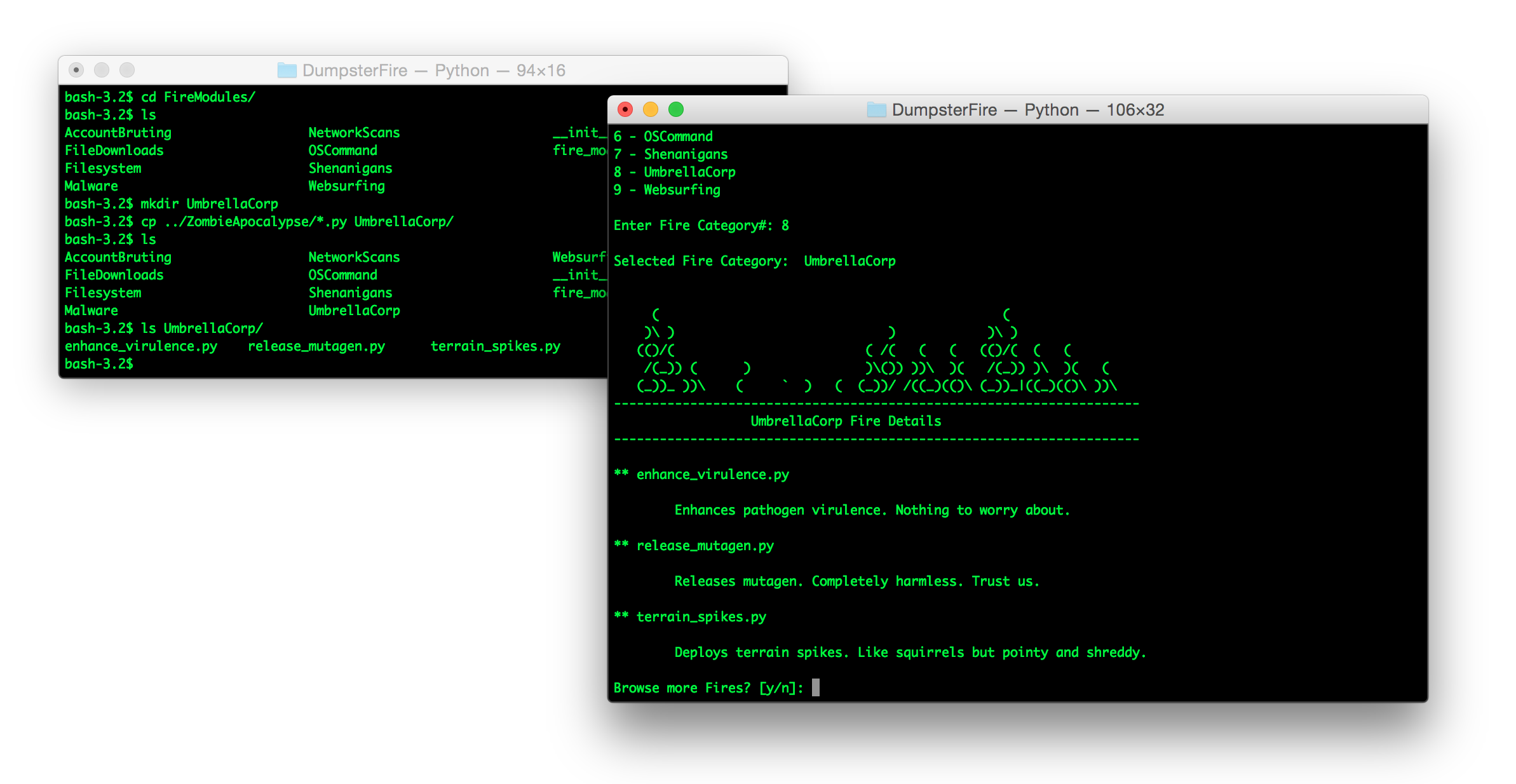The height and width of the screenshot is (784, 1516).
Task: Click the inactive zoom button of the back terminal
Action: pyautogui.click(x=127, y=70)
